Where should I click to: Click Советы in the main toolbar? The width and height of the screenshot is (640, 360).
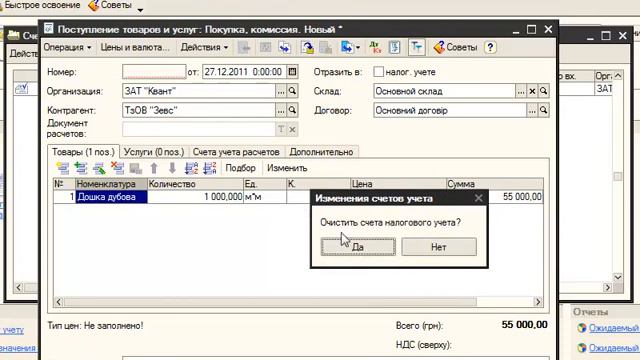click(110, 5)
